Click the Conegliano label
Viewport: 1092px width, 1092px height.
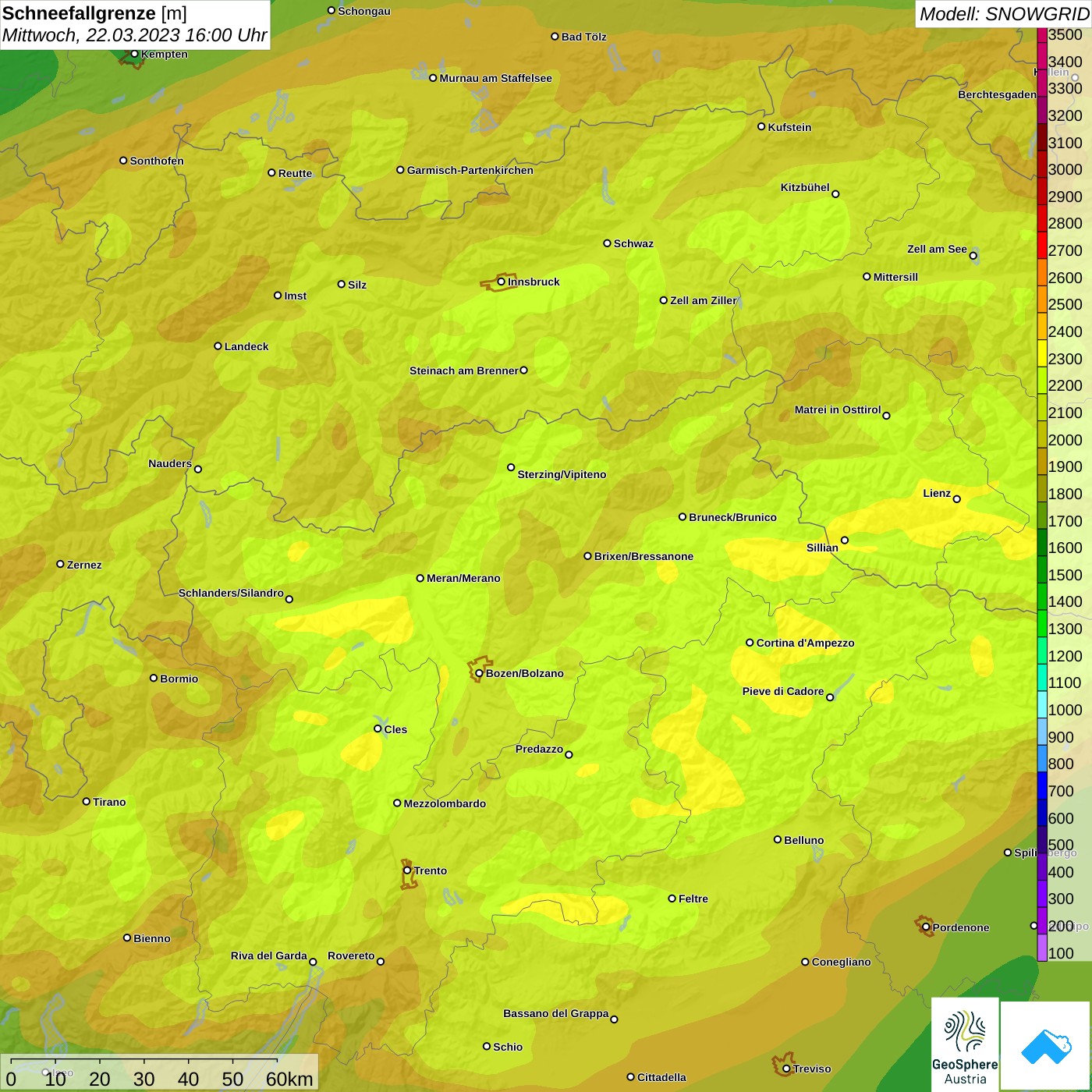[x=841, y=962]
